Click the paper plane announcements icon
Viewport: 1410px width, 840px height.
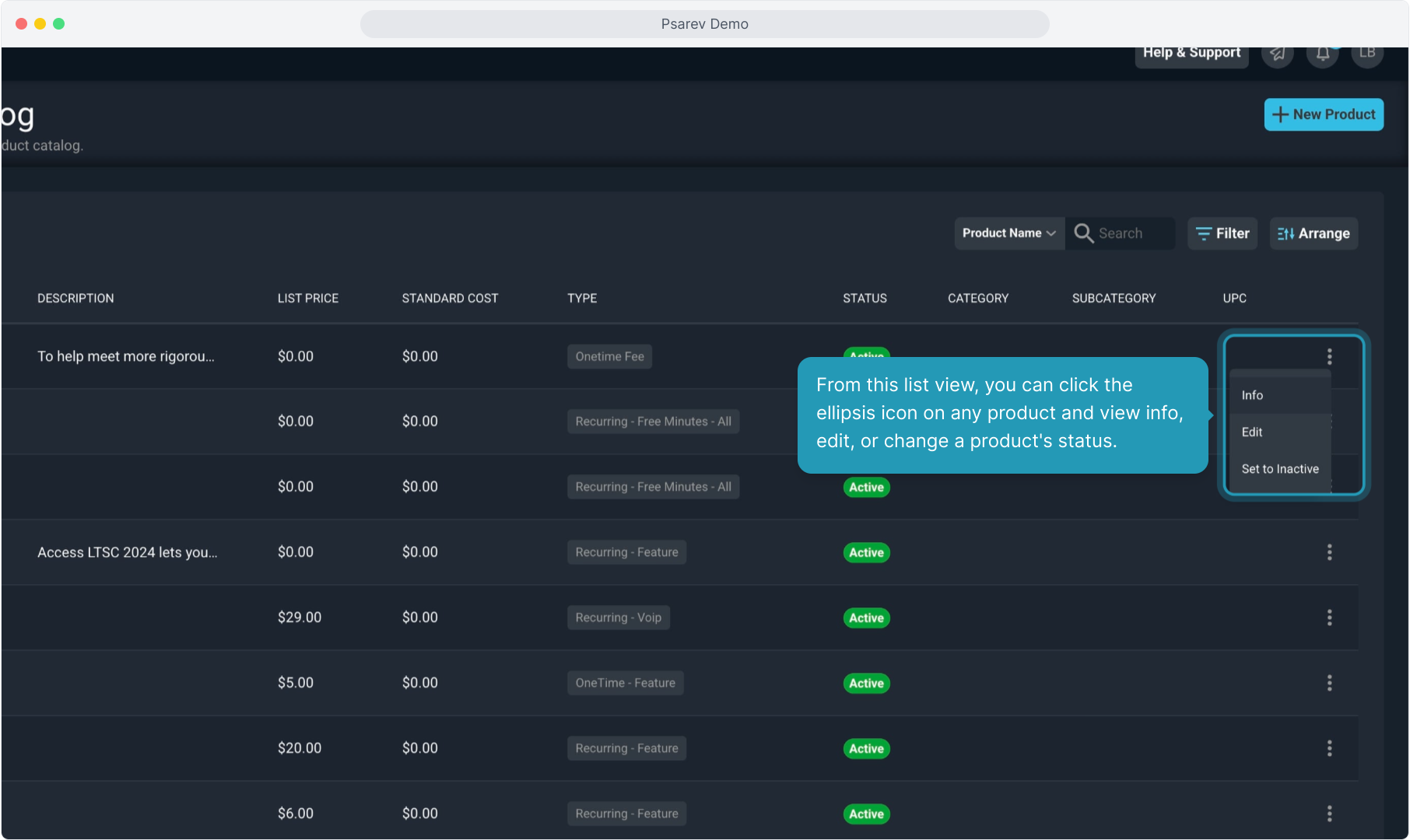(x=1277, y=54)
